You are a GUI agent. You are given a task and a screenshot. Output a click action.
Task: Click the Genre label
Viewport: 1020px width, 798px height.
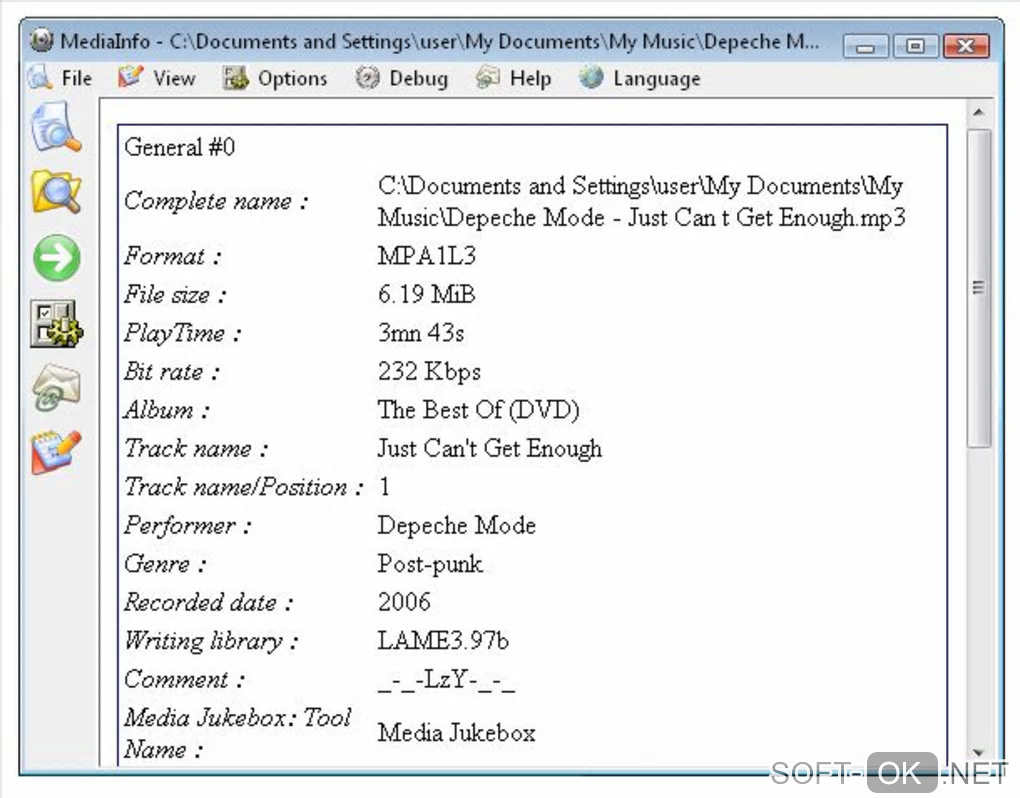pos(165,564)
